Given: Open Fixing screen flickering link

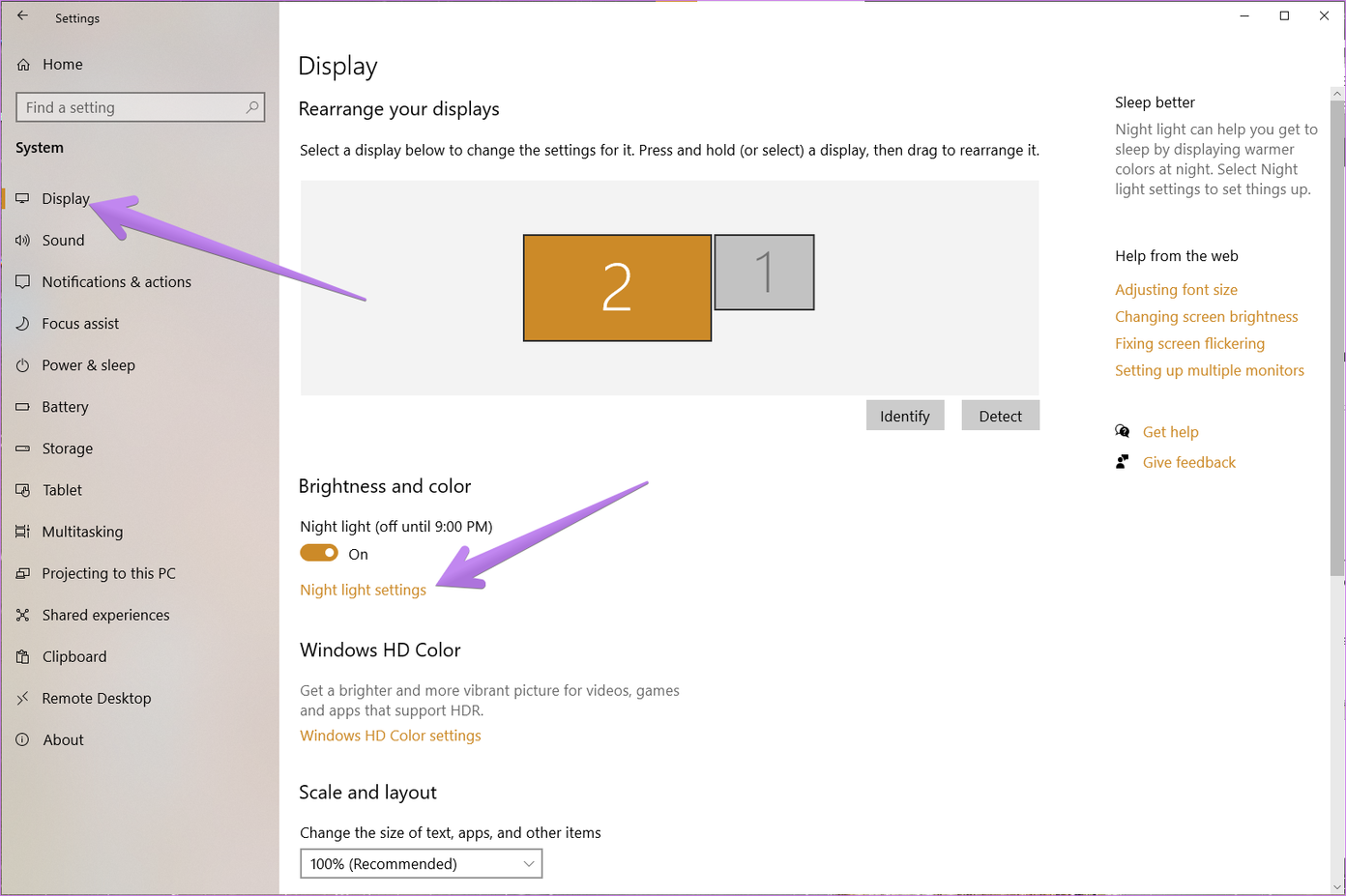Looking at the screenshot, I should click(1189, 343).
